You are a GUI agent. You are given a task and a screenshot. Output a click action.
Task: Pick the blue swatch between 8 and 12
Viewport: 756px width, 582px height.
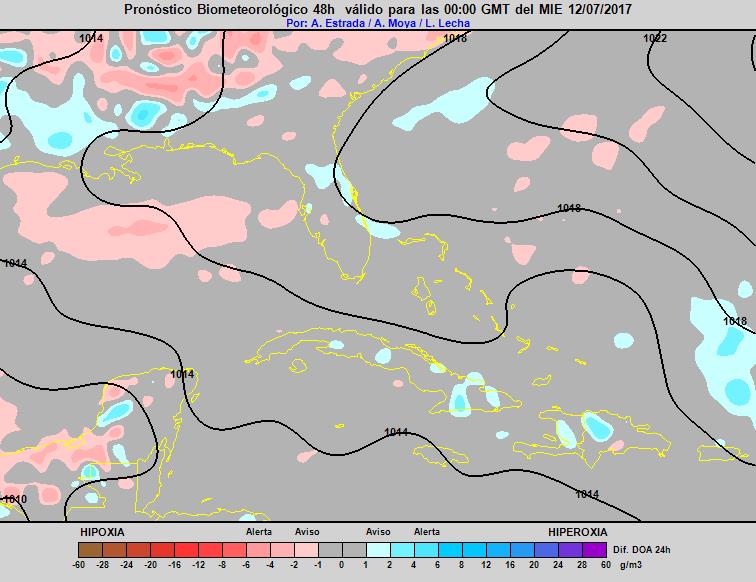coord(474,550)
